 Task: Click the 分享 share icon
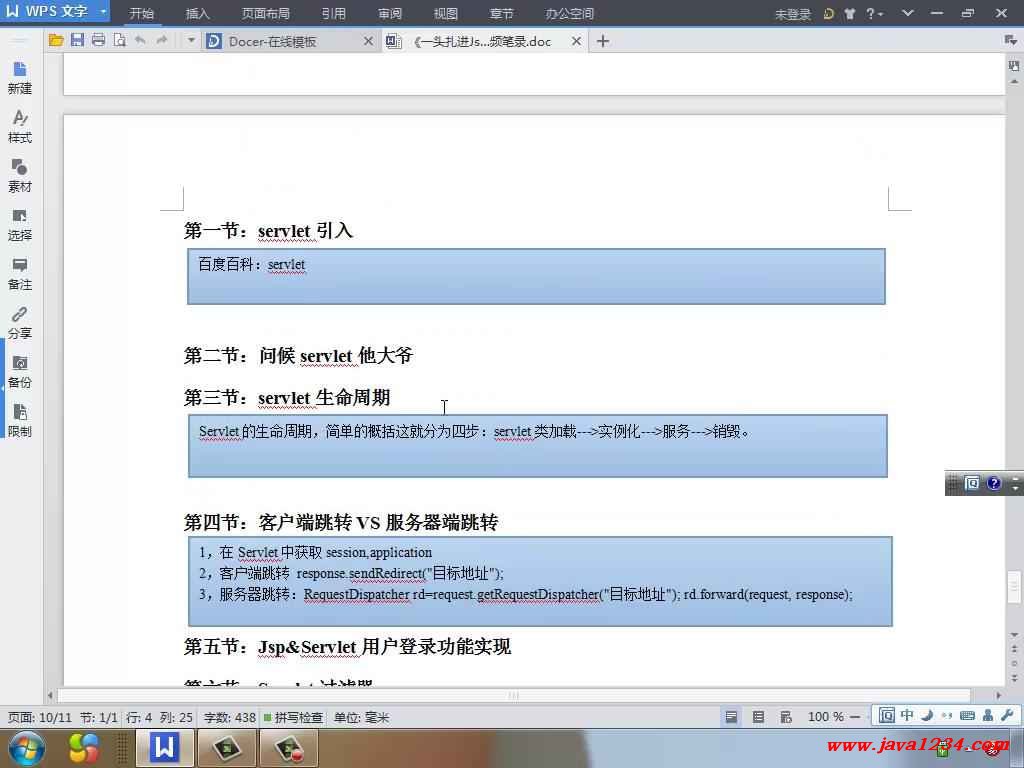click(20, 322)
